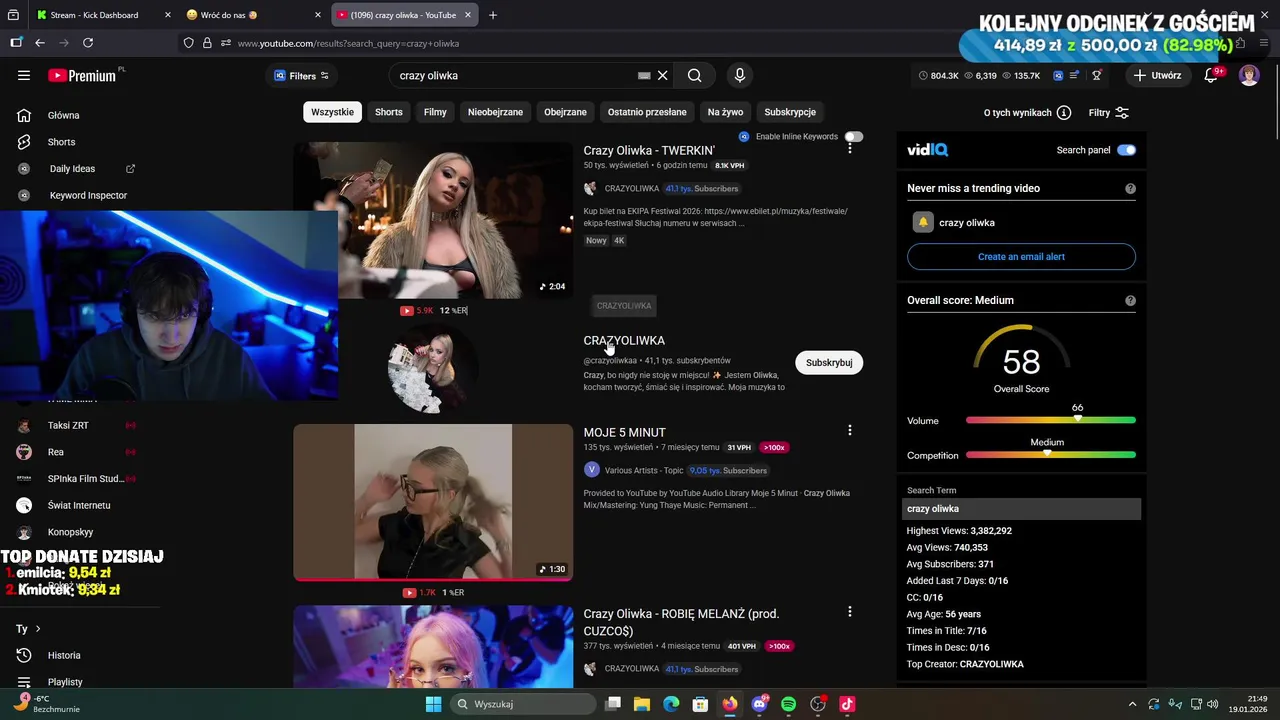Open Spotify from the taskbar
This screenshot has height=720, width=1280.
[788, 704]
